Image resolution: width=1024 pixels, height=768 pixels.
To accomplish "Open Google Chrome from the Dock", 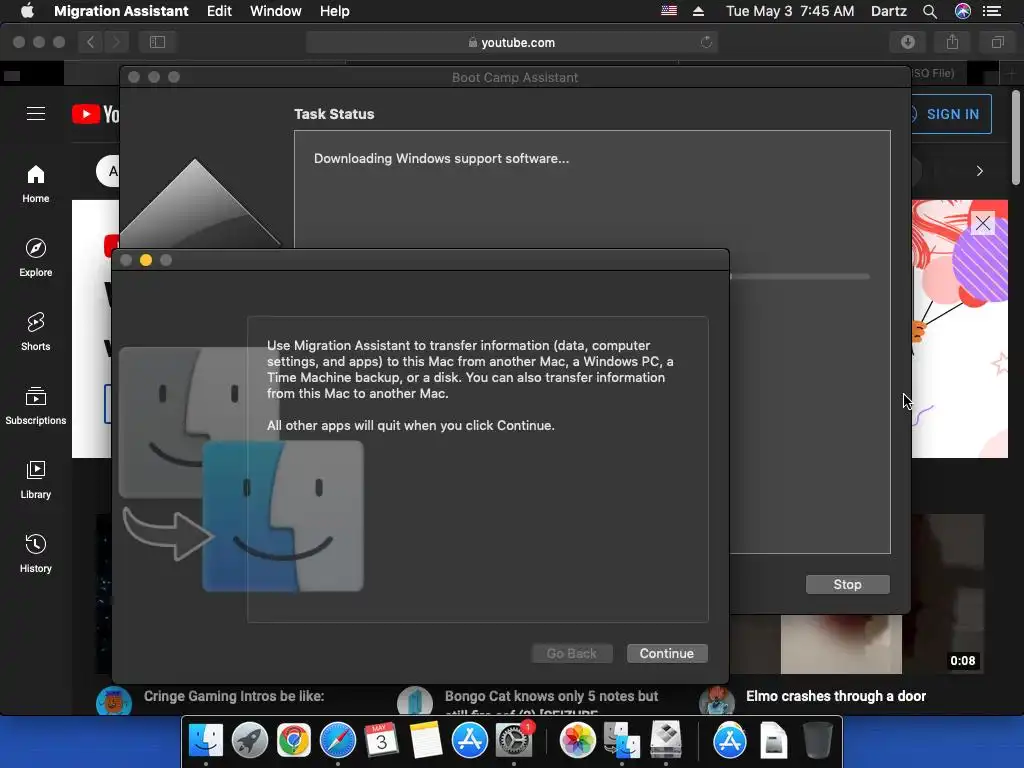I will tap(293, 740).
